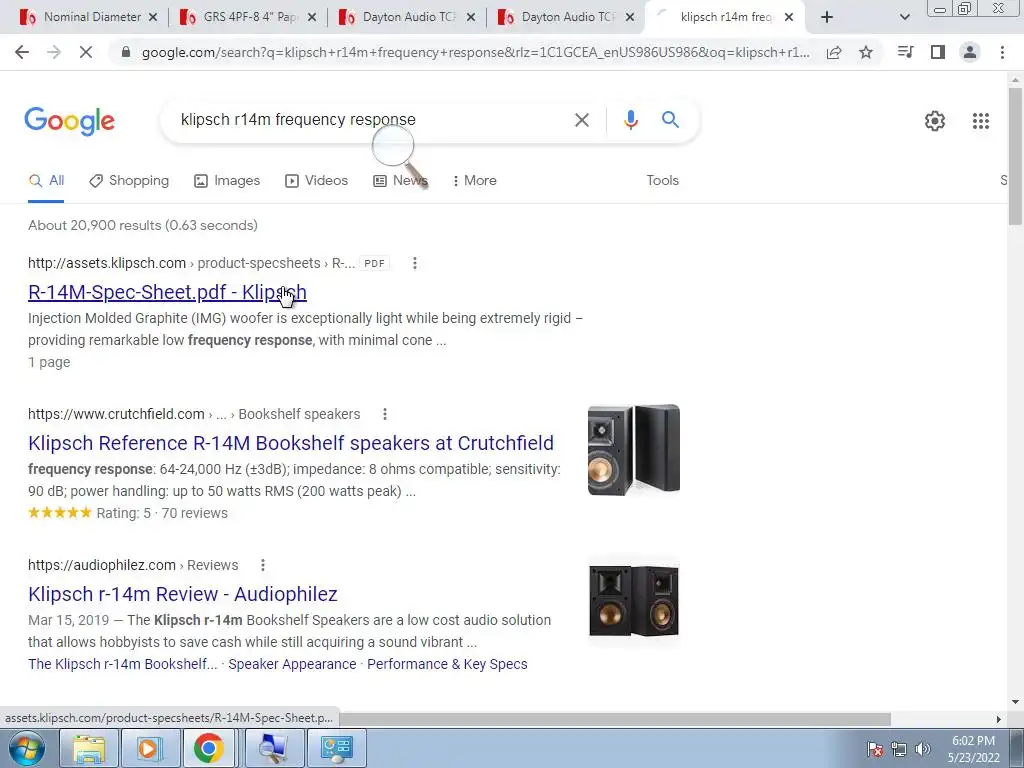Viewport: 1024px width, 768px height.
Task: Open Performance & Key Specs sublink
Action: tap(447, 664)
